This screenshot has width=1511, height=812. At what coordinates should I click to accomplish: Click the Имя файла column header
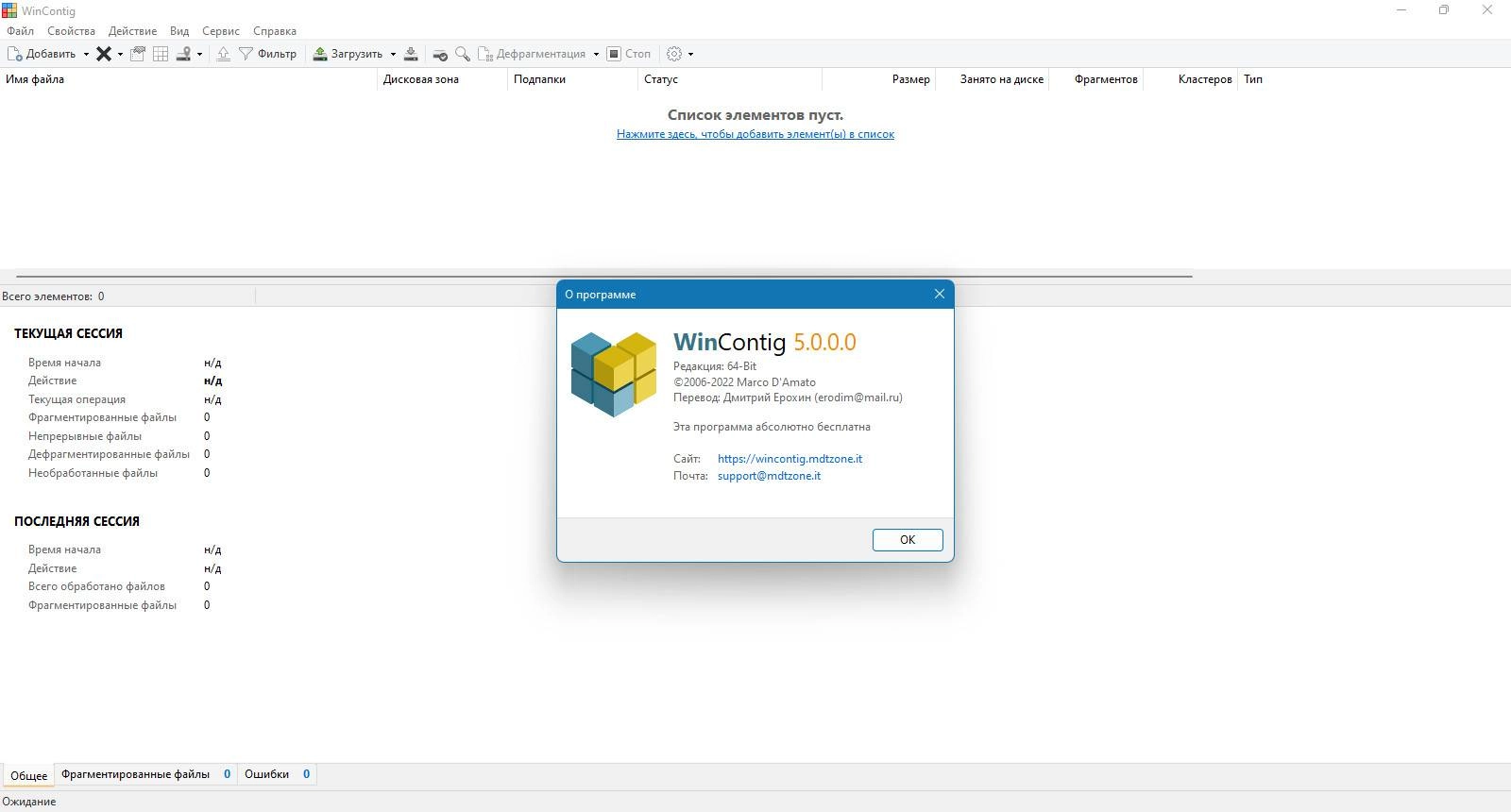click(x=189, y=79)
